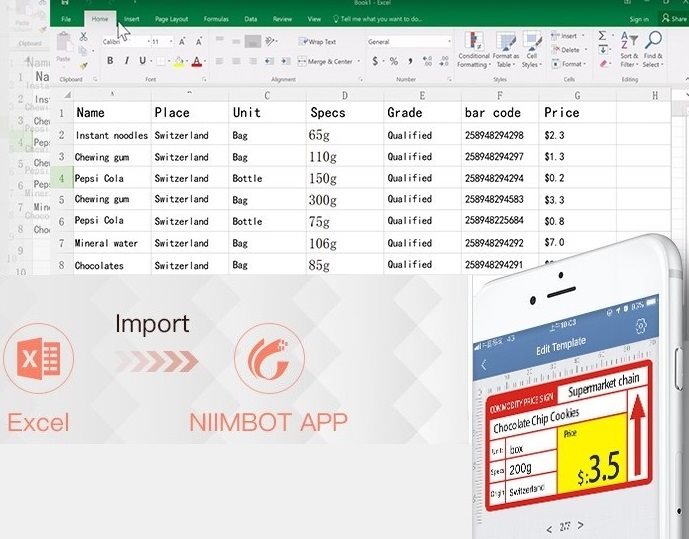The image size is (689, 539).
Task: Click back arrow in phone Edit Template
Action: point(484,365)
